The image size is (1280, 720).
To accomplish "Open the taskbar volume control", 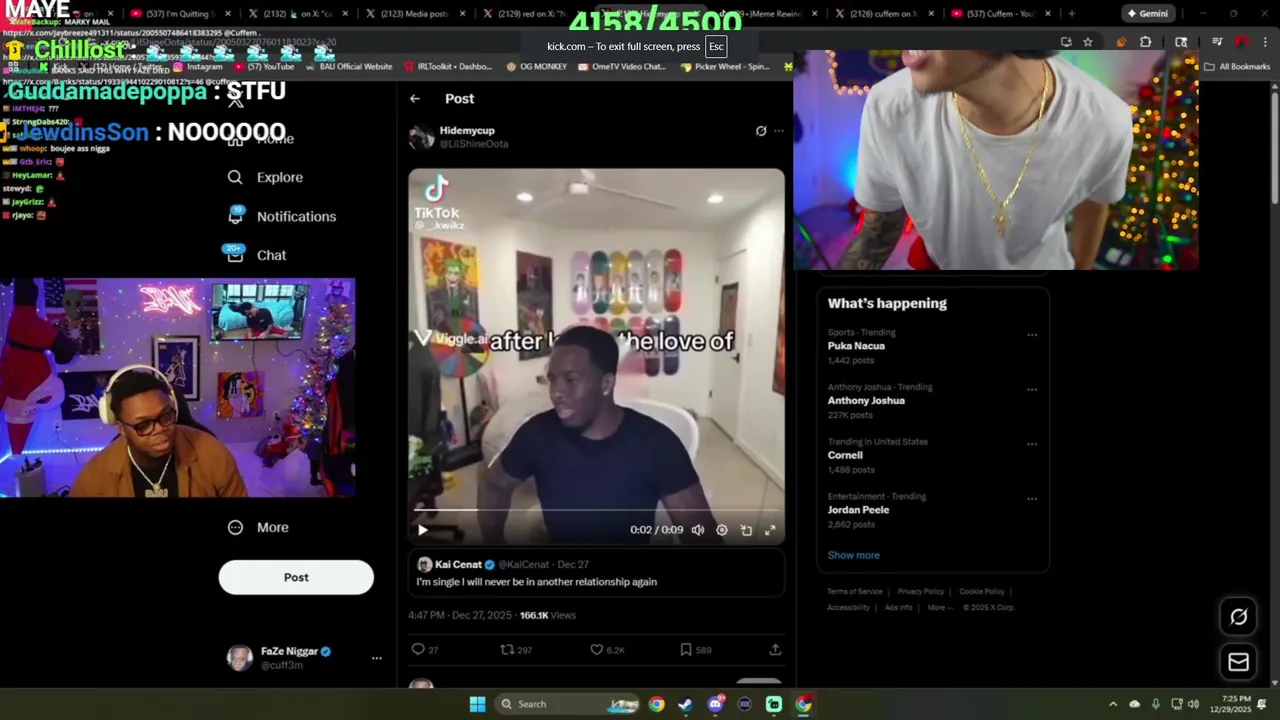I will click(x=1193, y=704).
